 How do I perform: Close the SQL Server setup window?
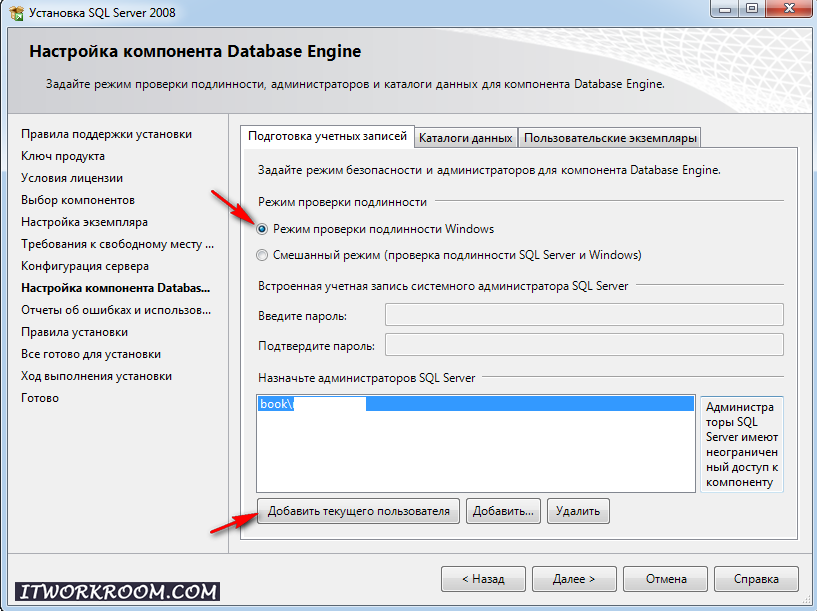coord(789,9)
